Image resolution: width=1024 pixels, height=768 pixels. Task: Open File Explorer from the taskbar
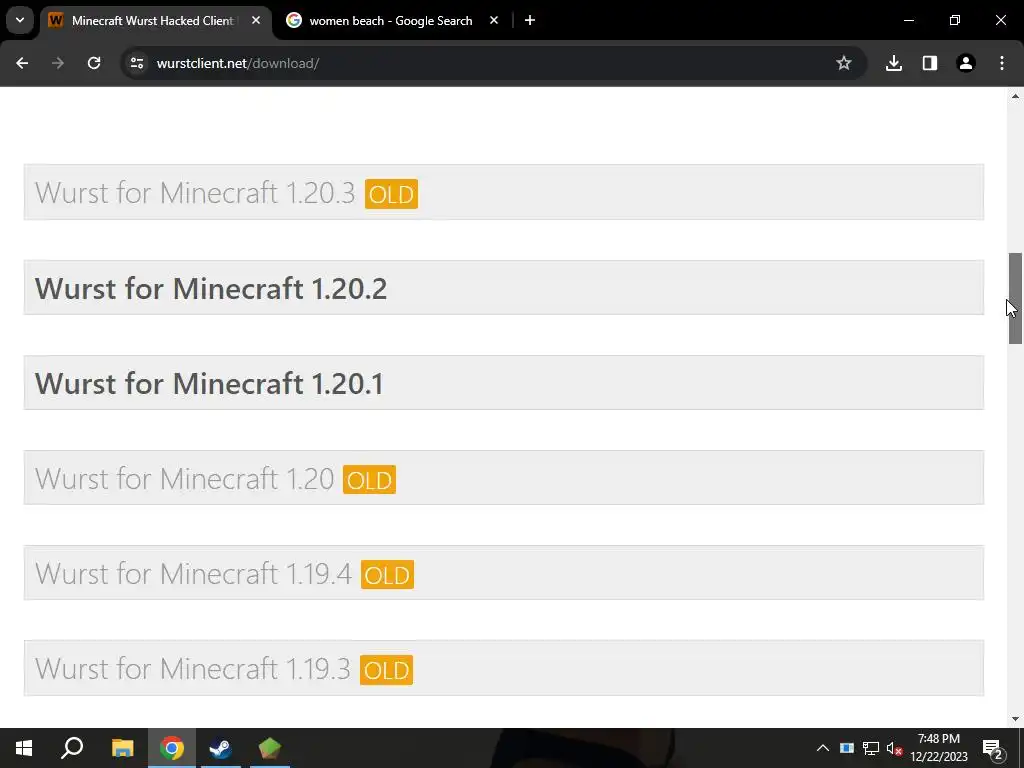pyautogui.click(x=122, y=748)
